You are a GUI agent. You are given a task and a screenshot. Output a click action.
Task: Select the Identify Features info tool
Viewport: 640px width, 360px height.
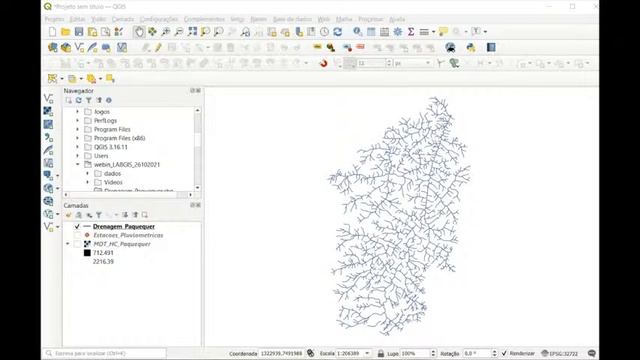(358, 32)
